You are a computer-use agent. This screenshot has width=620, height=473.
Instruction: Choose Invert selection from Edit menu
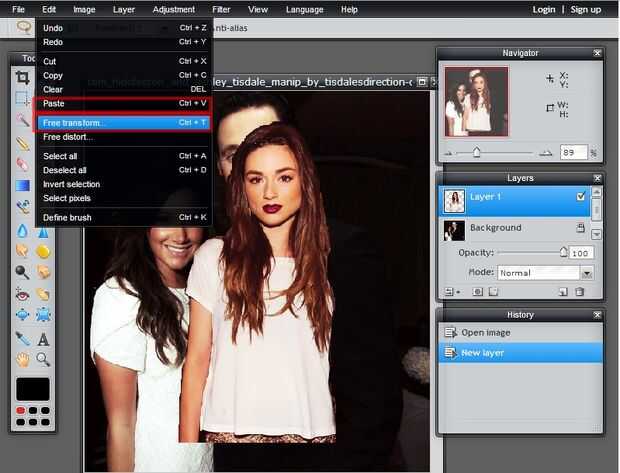(x=124, y=184)
